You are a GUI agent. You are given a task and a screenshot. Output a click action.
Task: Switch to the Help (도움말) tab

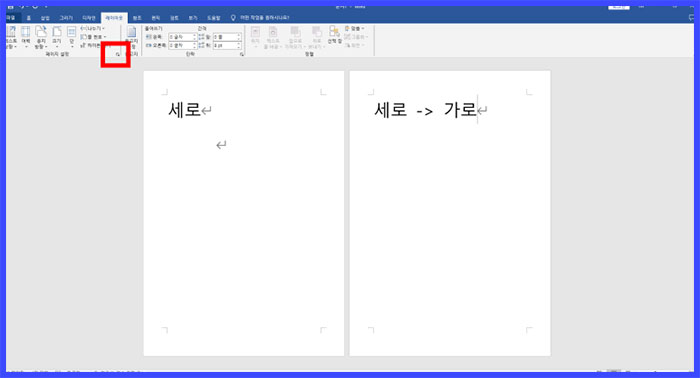pyautogui.click(x=214, y=18)
